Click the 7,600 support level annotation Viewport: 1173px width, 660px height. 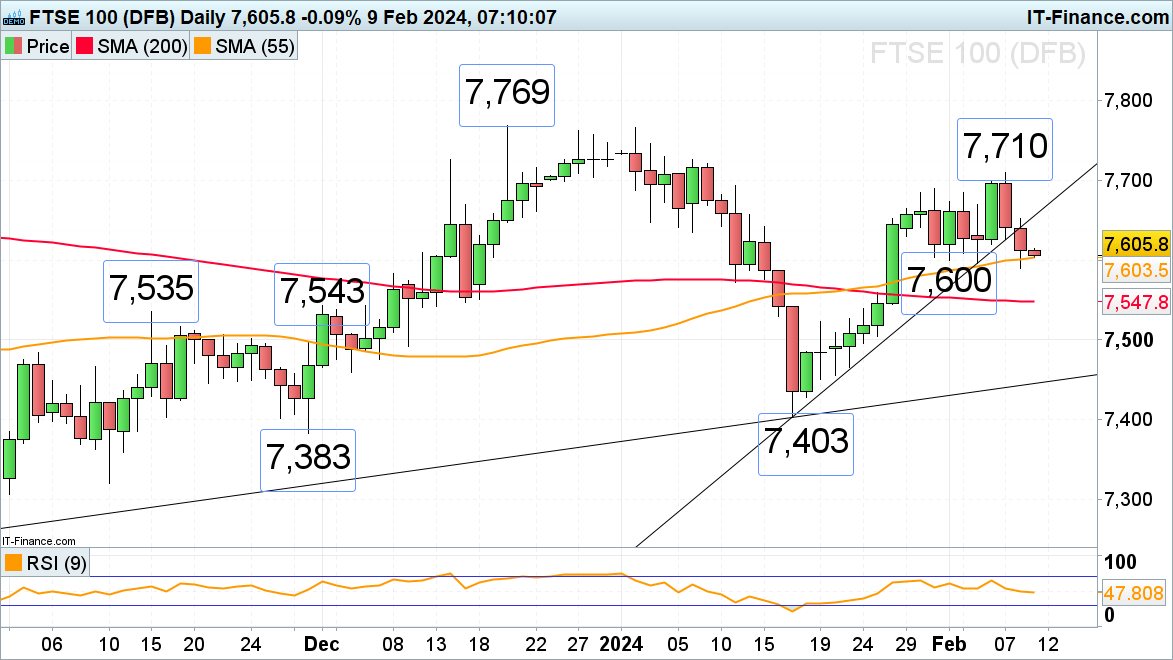pyautogui.click(x=949, y=283)
